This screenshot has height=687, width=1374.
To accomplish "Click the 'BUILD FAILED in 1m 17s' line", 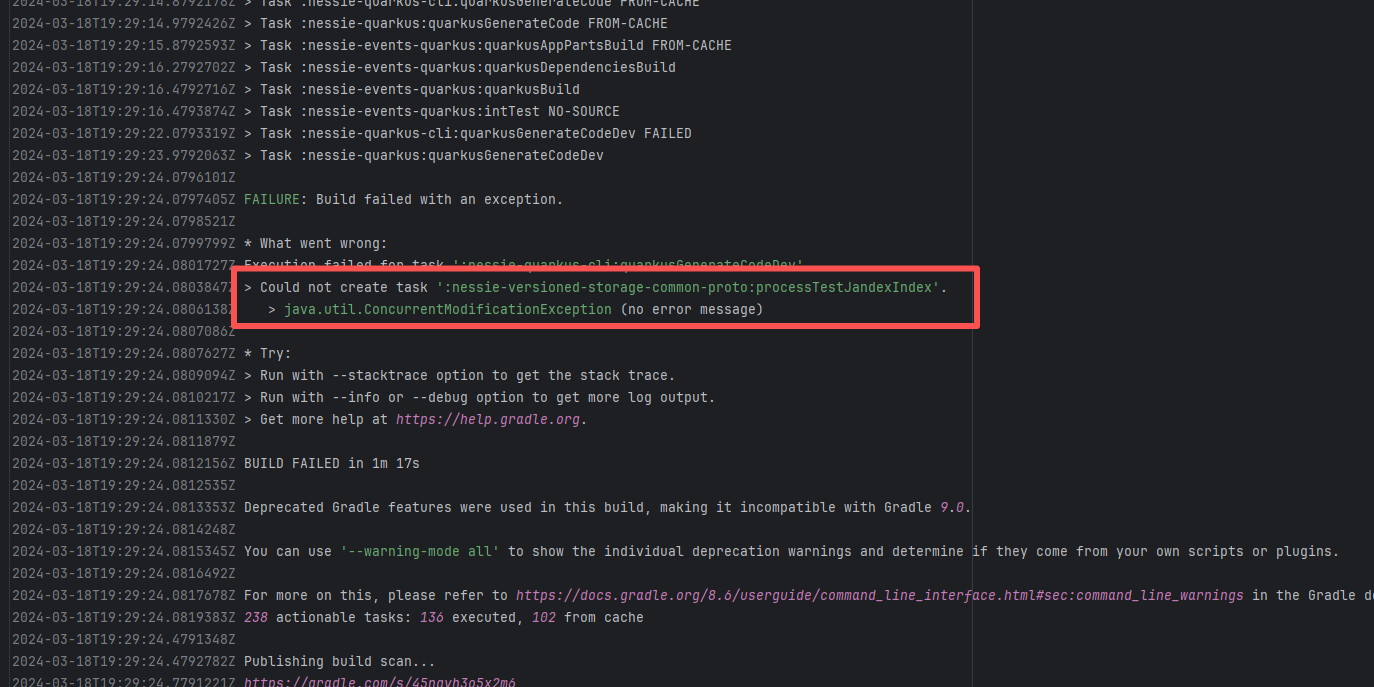I will coord(331,464).
